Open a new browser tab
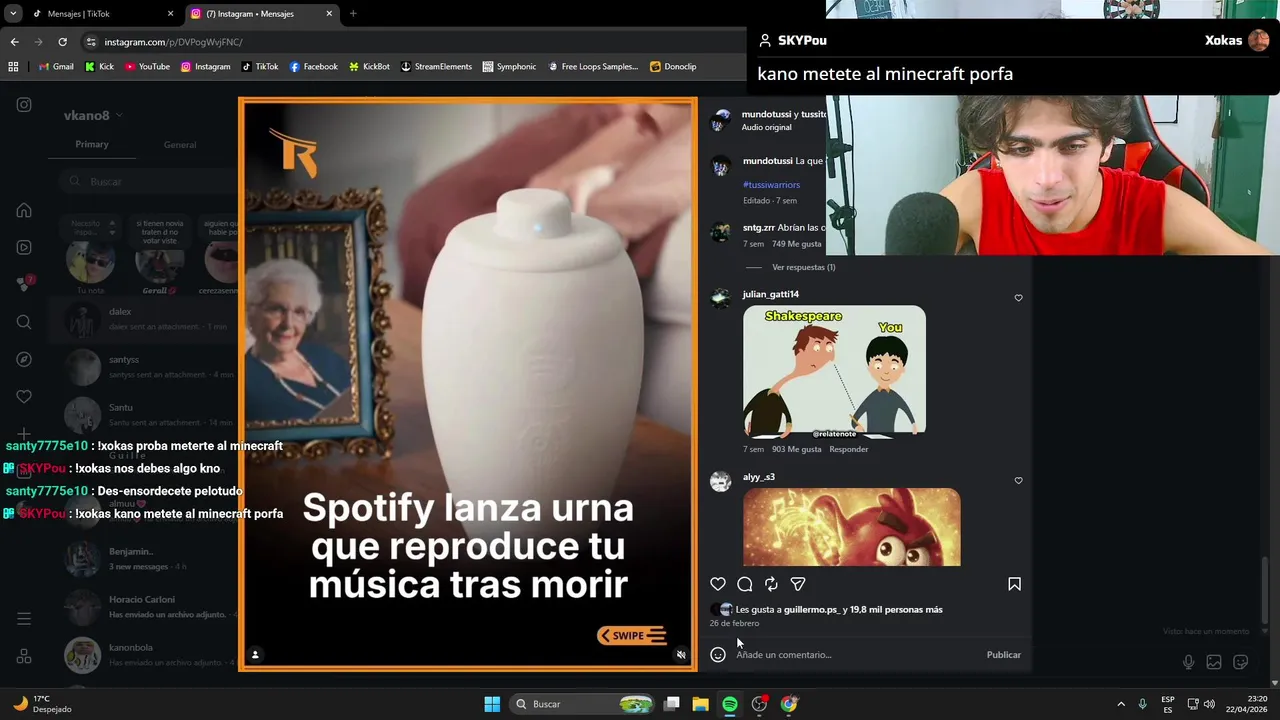The height and width of the screenshot is (720, 1280). [x=353, y=14]
